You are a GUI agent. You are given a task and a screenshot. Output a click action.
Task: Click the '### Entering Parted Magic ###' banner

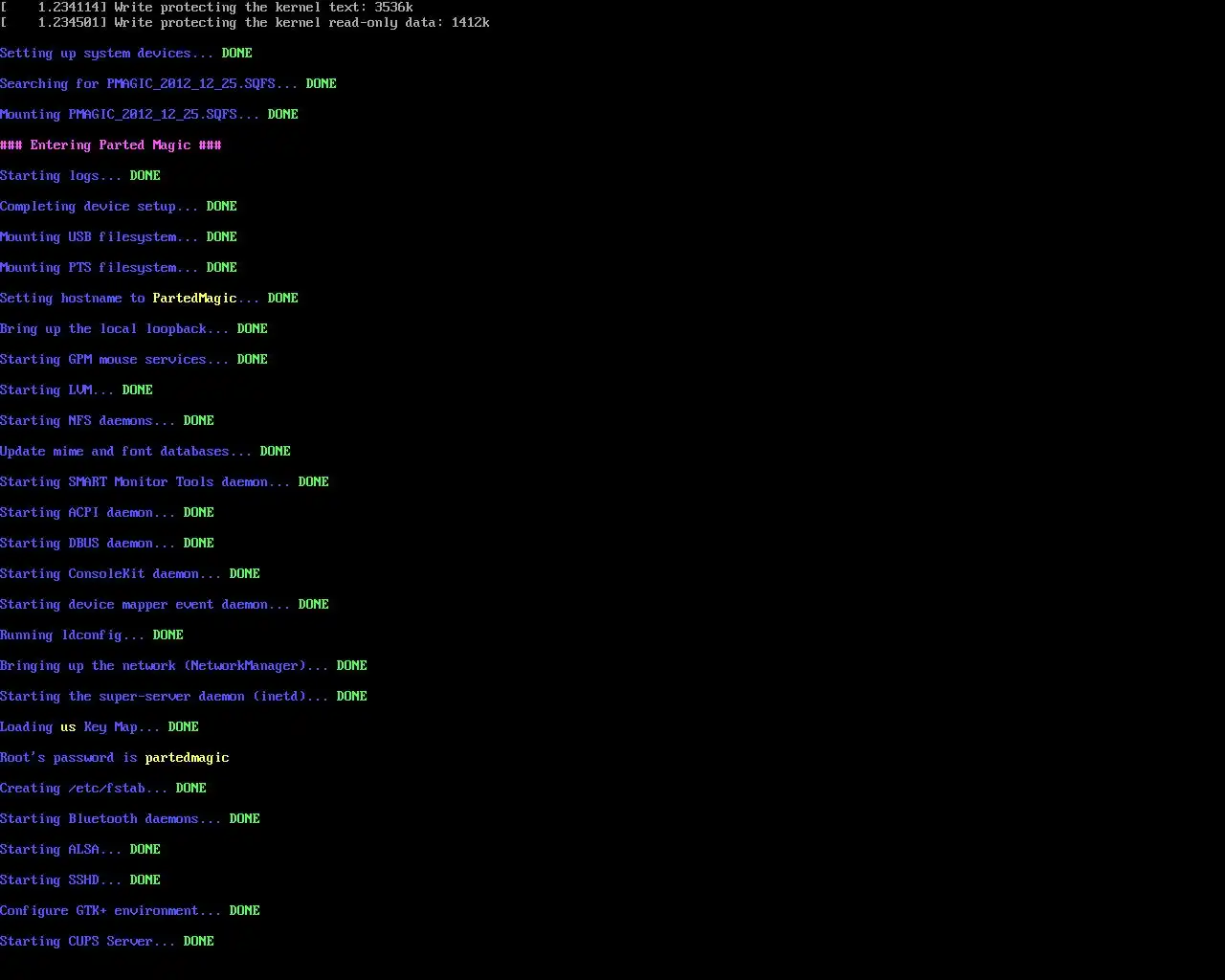point(111,145)
